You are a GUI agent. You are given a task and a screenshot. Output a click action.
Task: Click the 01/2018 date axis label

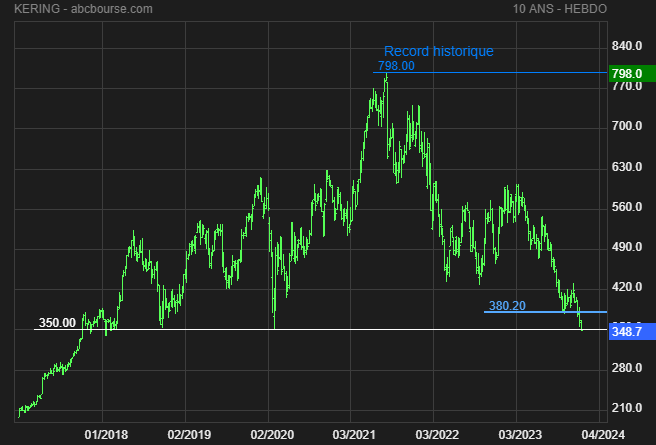pos(106,435)
